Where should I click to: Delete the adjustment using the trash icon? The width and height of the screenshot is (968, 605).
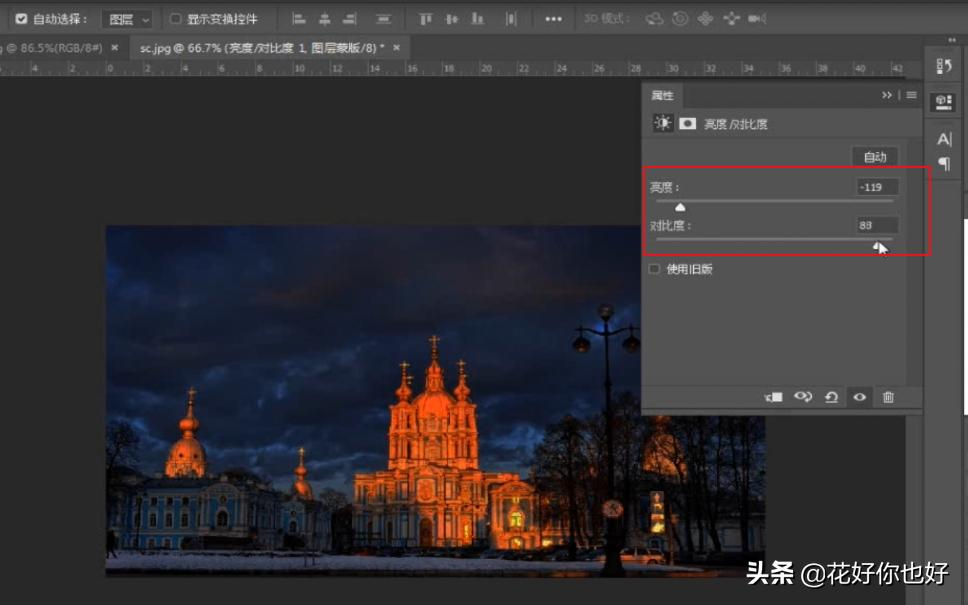(889, 397)
